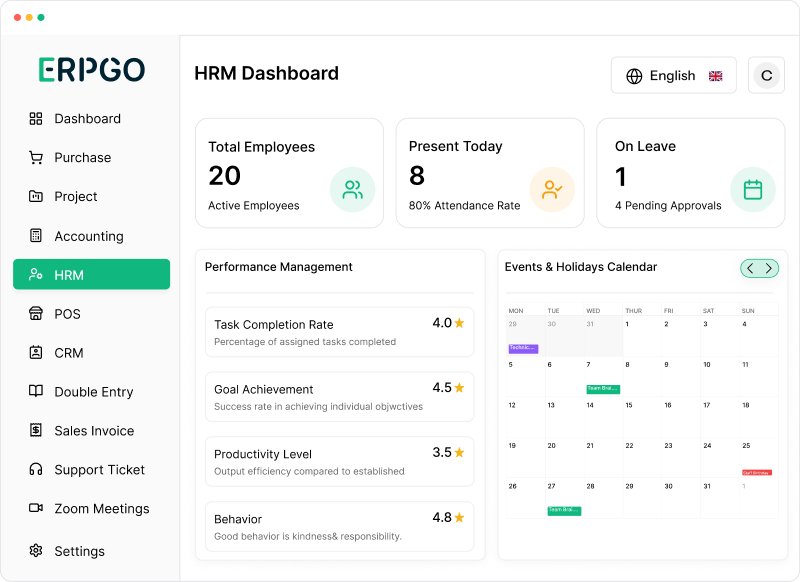Viewport: 800px width, 582px height.
Task: Open Purchase menu item
Action: click(91, 158)
